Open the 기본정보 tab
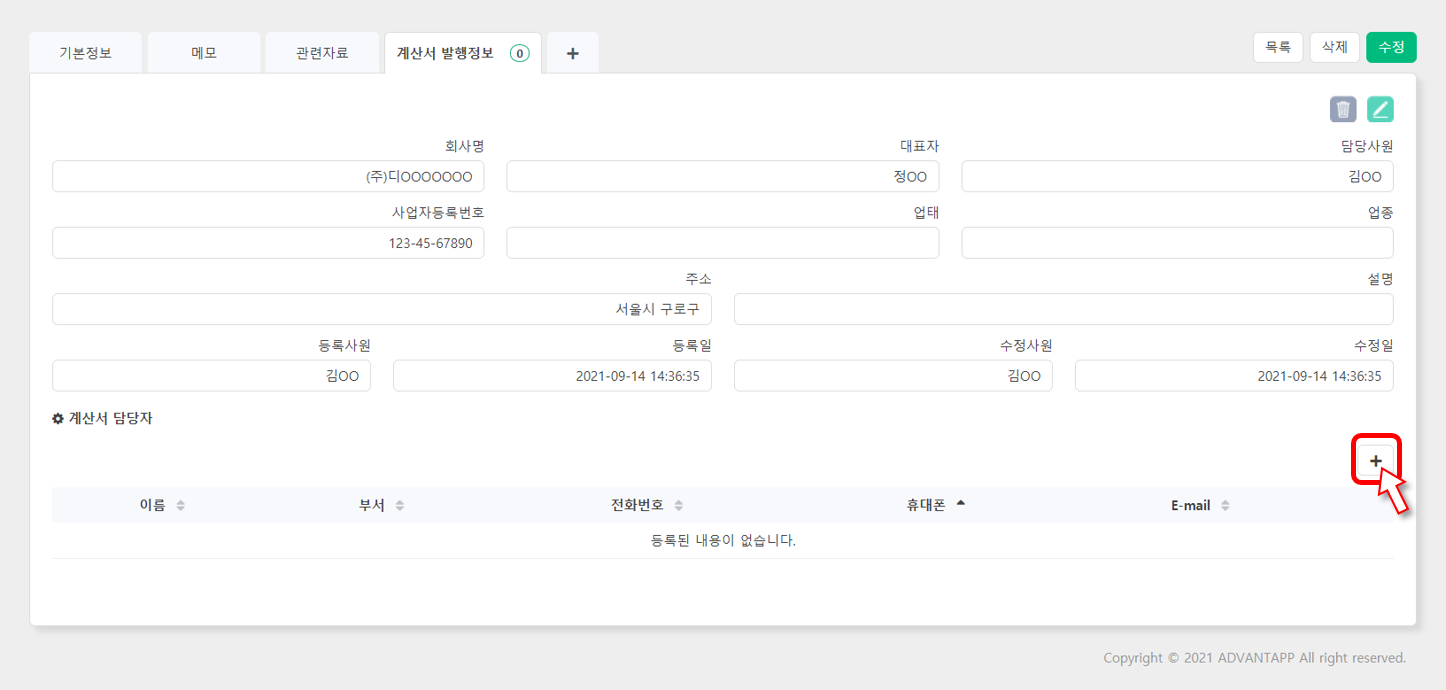Viewport: 1446px width, 690px height. (x=86, y=53)
